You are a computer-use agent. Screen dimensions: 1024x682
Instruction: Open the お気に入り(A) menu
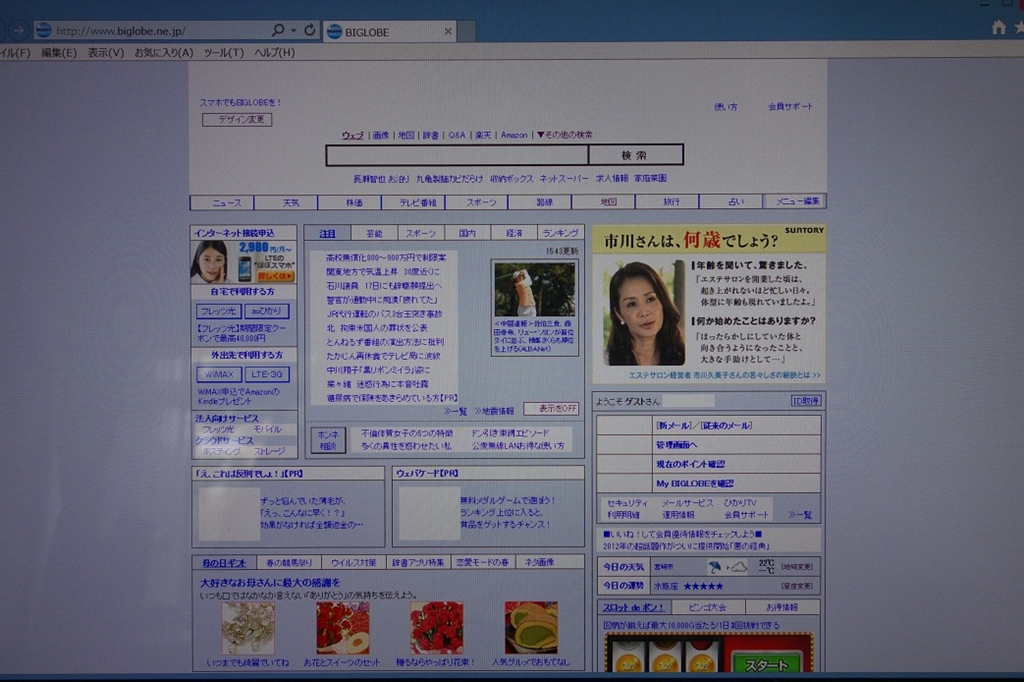pyautogui.click(x=164, y=52)
